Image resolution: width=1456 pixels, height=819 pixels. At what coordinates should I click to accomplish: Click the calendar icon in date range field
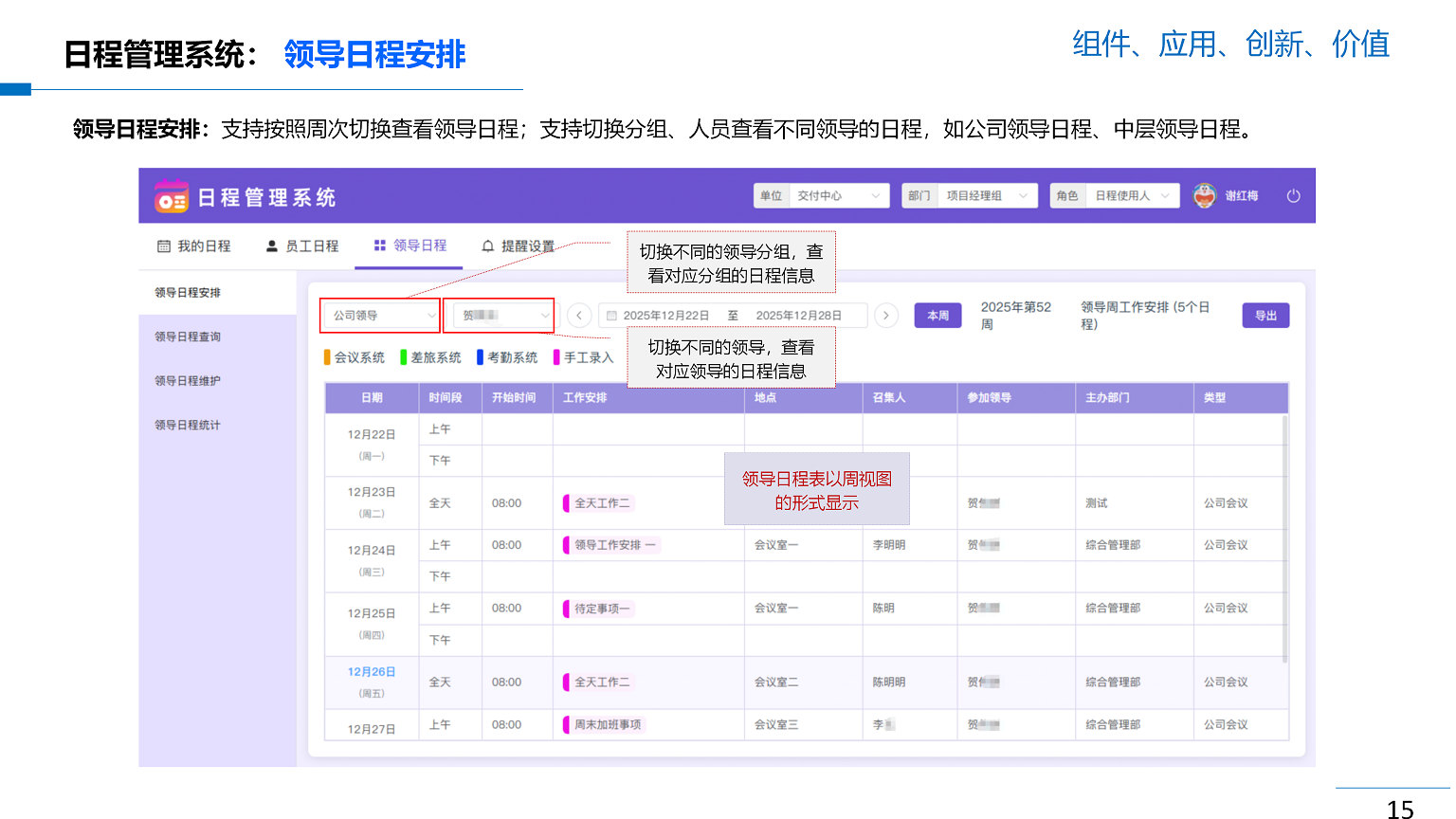coord(611,316)
